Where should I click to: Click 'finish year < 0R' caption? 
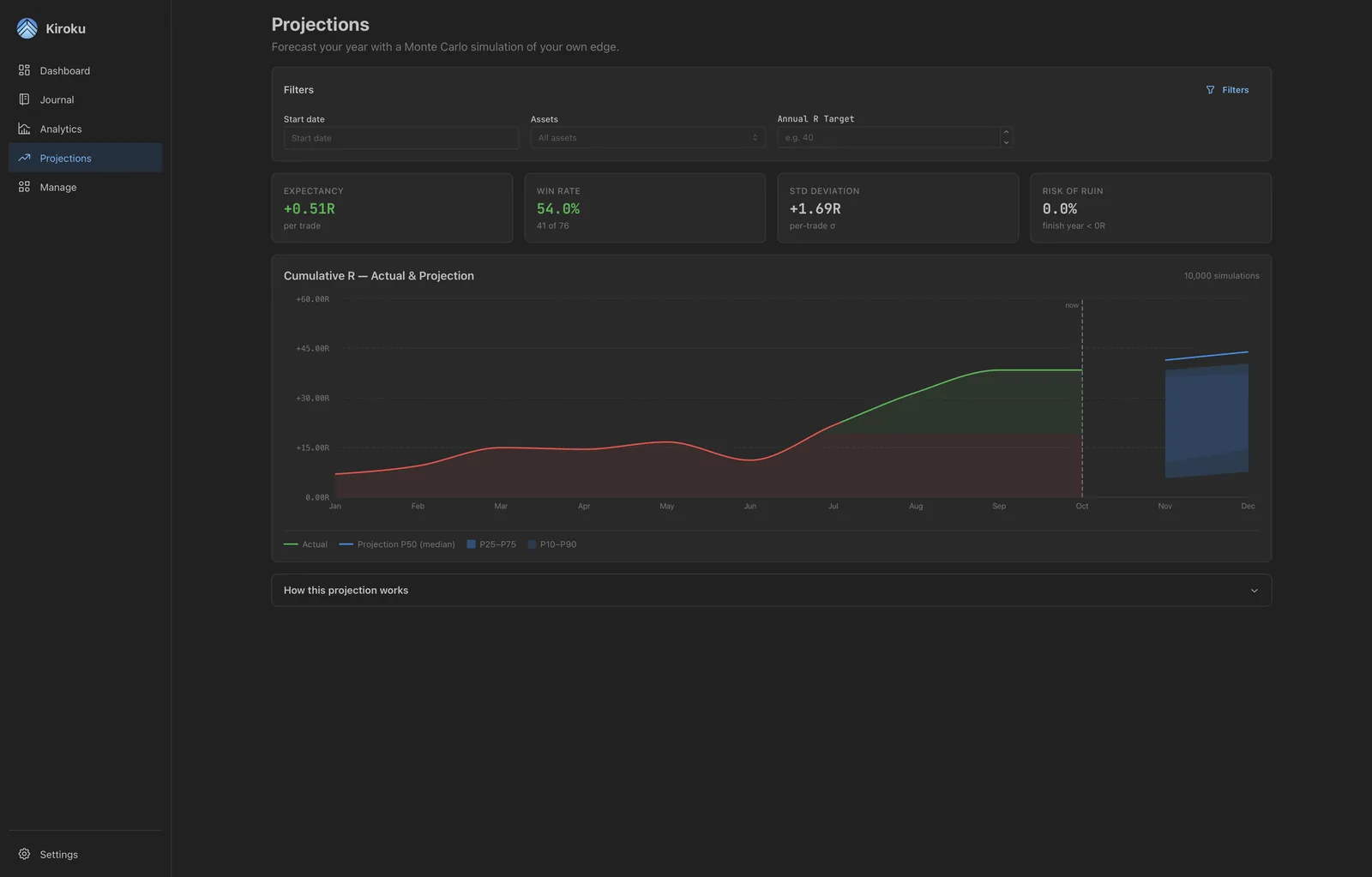tap(1074, 226)
